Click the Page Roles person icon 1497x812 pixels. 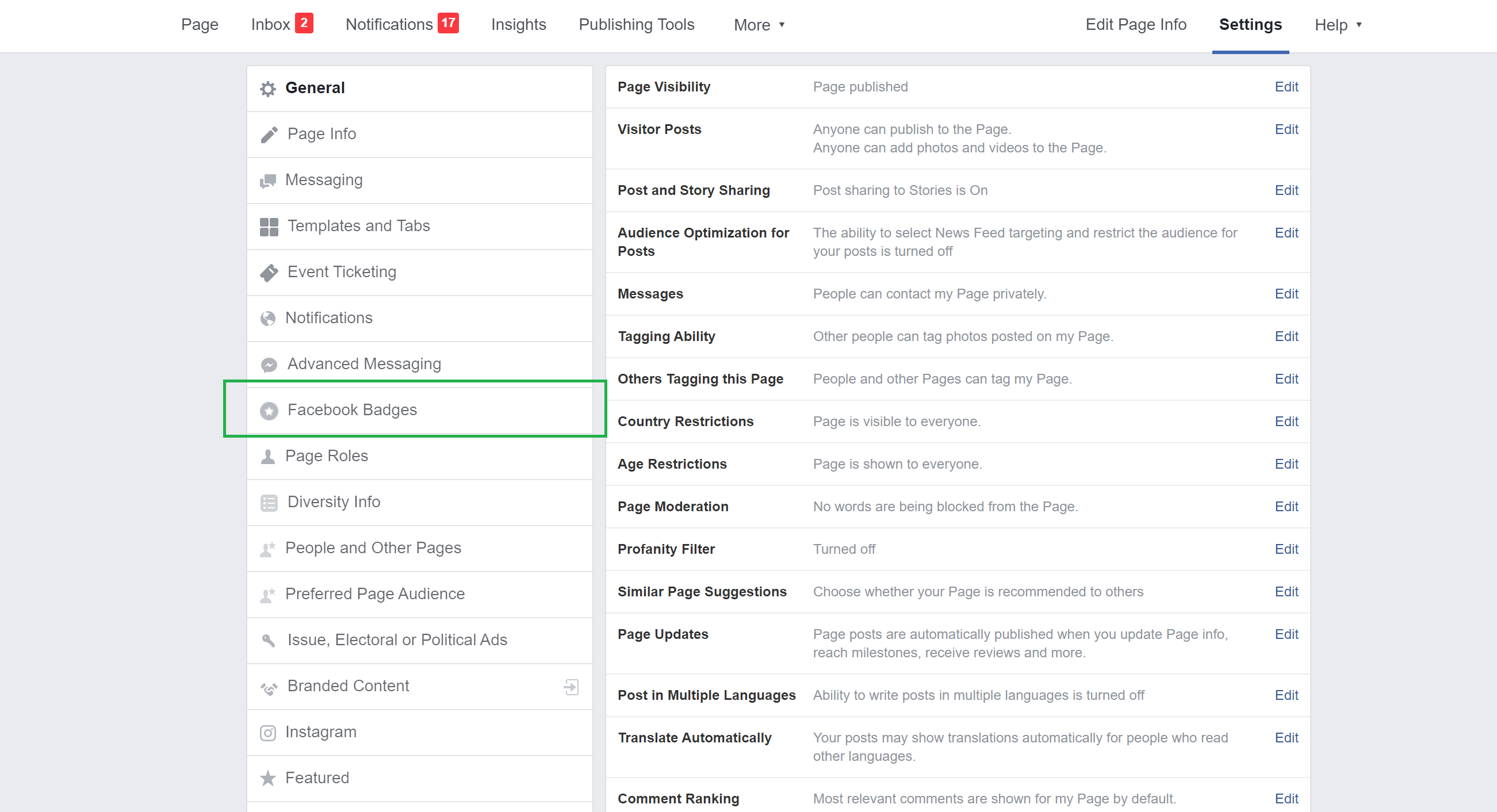[x=268, y=456]
